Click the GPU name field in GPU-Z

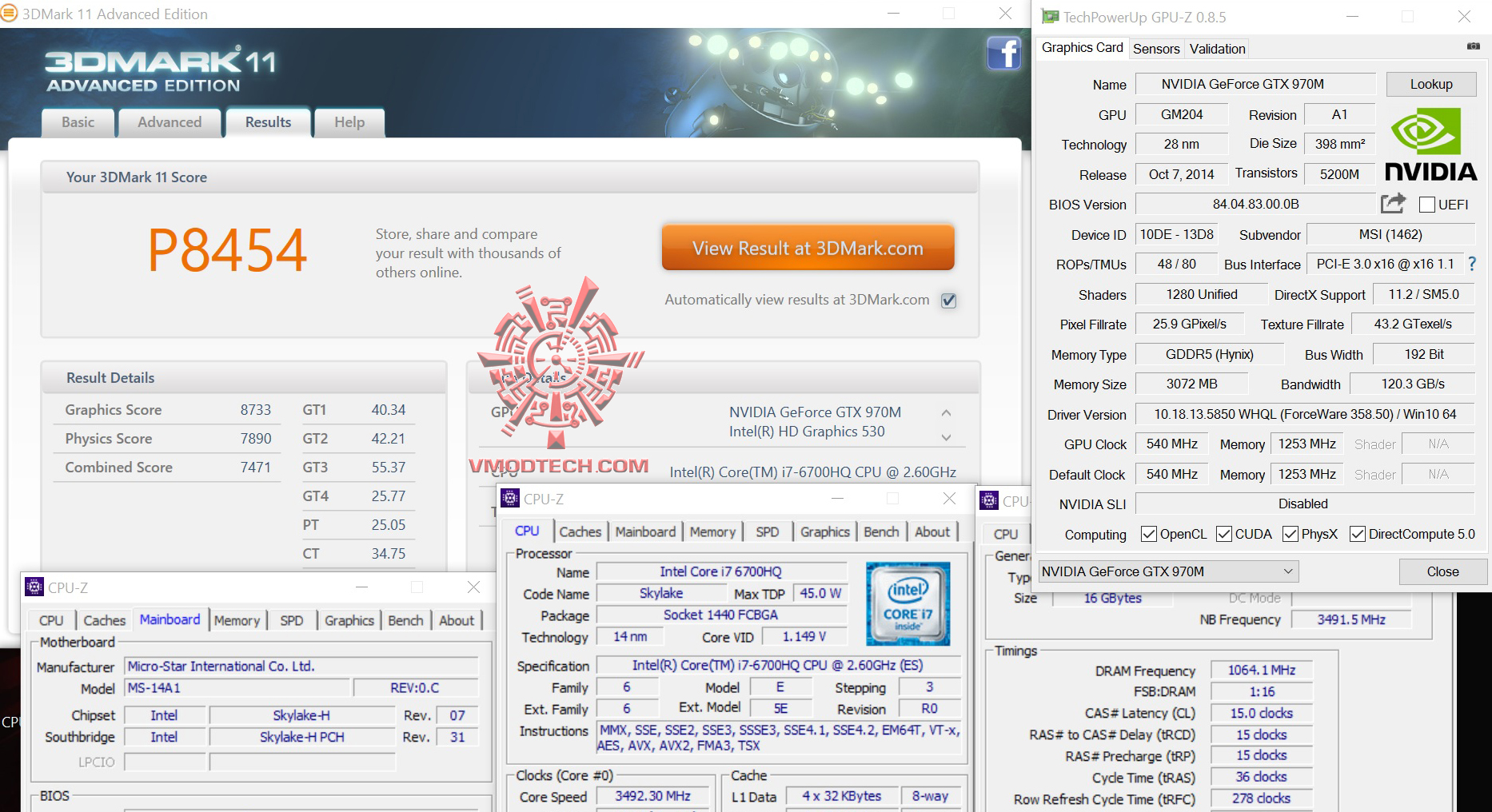click(1255, 84)
